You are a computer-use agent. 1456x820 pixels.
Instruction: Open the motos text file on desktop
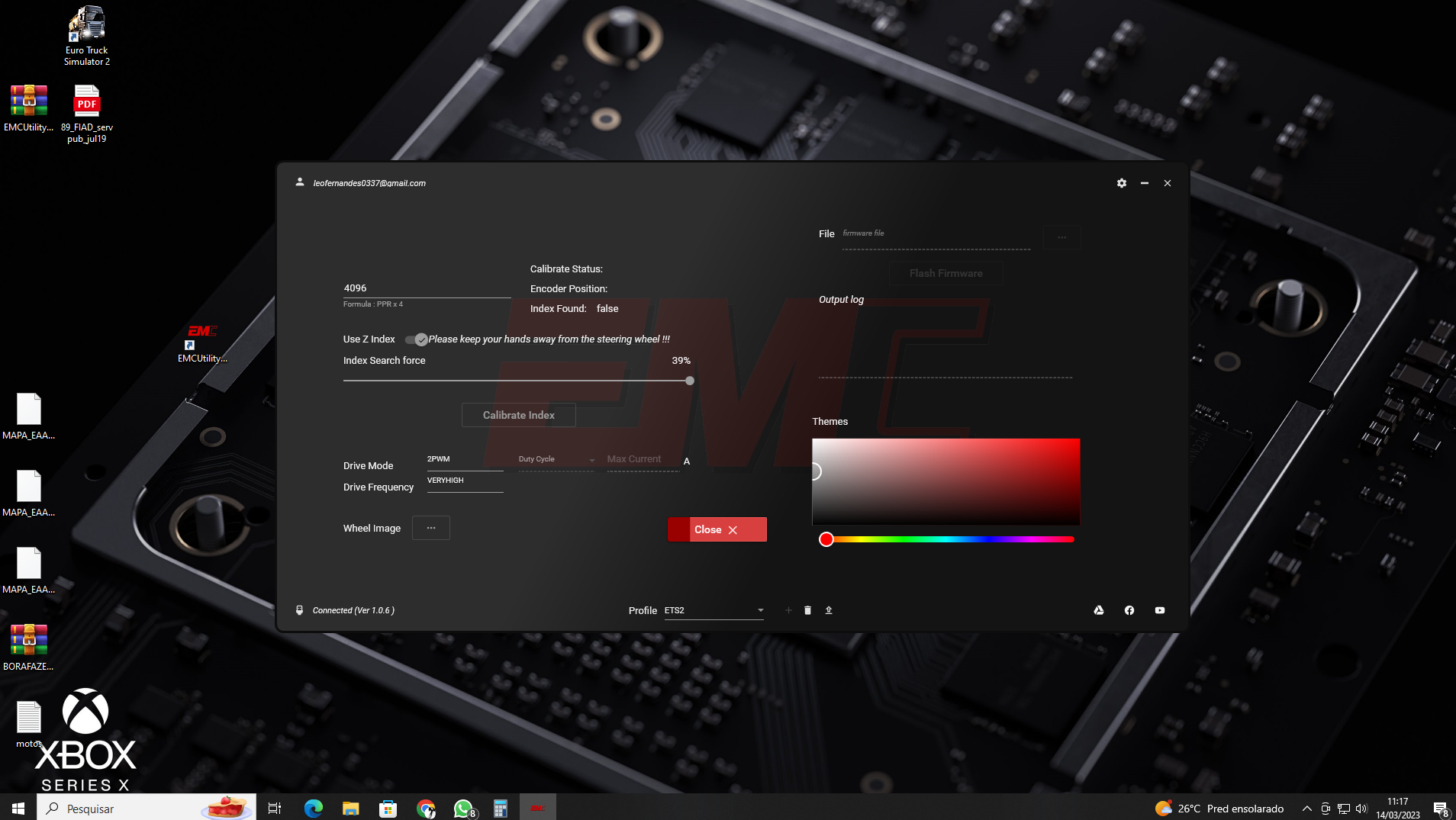coord(28,725)
